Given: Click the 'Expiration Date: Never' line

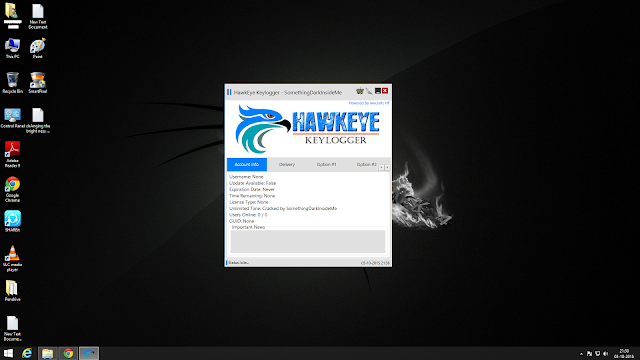Looking at the screenshot, I should click(252, 189).
